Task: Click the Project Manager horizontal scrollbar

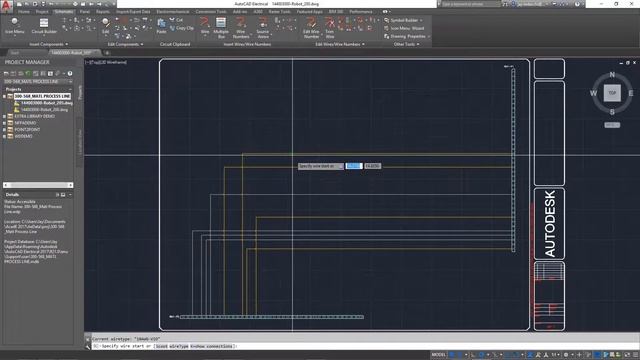Action: (38, 185)
